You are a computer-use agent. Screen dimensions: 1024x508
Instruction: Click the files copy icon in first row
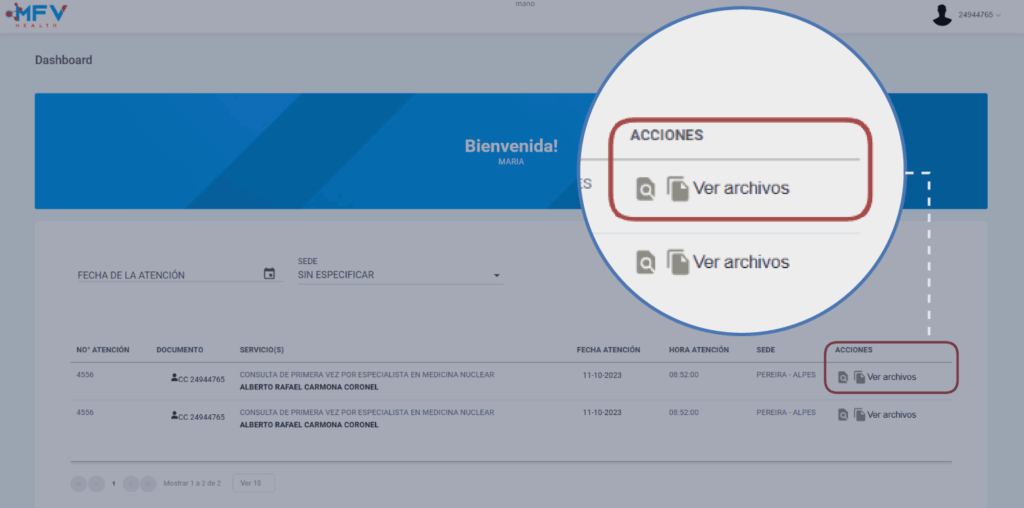(x=859, y=377)
